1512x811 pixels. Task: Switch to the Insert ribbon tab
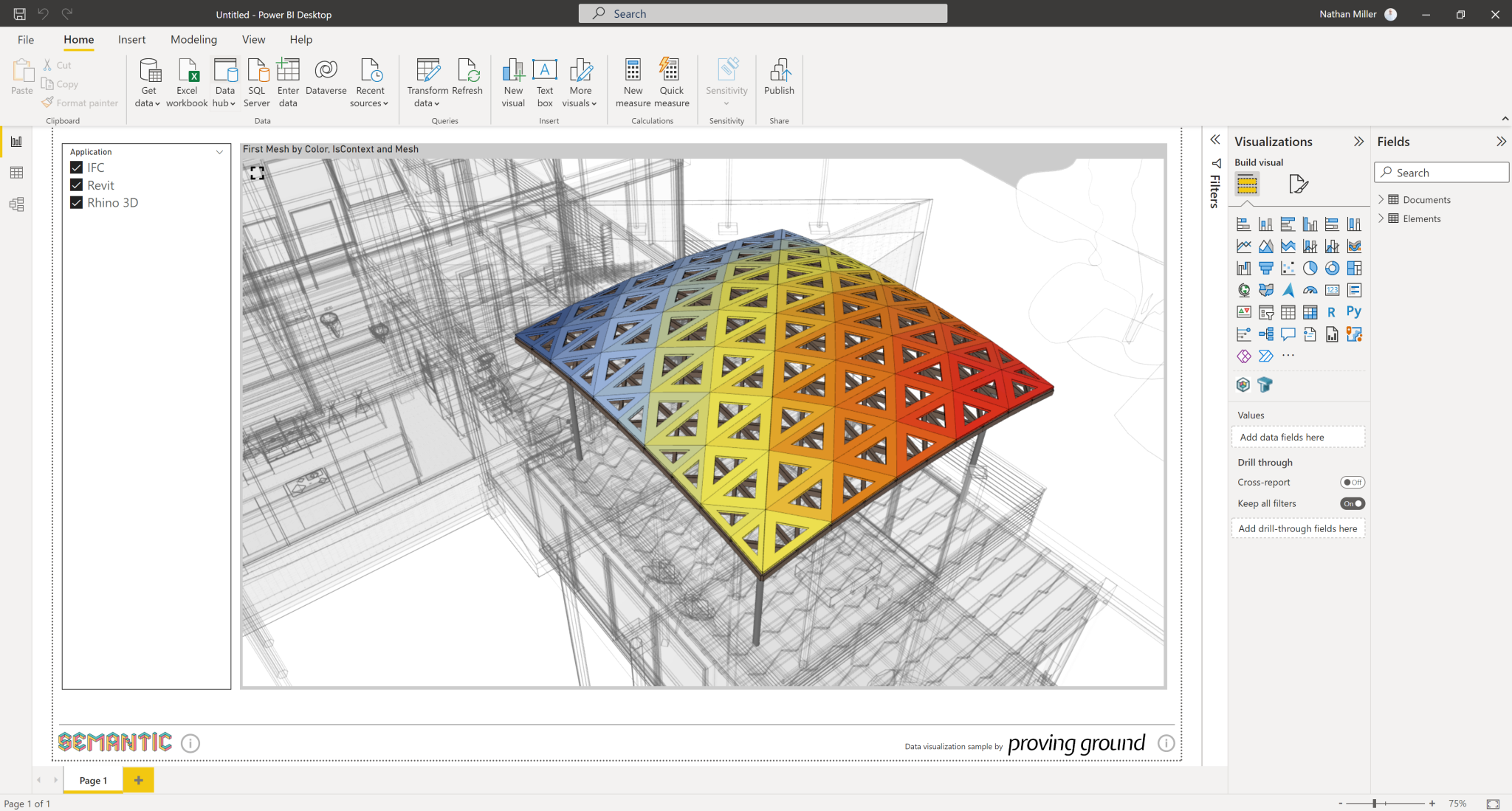pyautogui.click(x=132, y=39)
